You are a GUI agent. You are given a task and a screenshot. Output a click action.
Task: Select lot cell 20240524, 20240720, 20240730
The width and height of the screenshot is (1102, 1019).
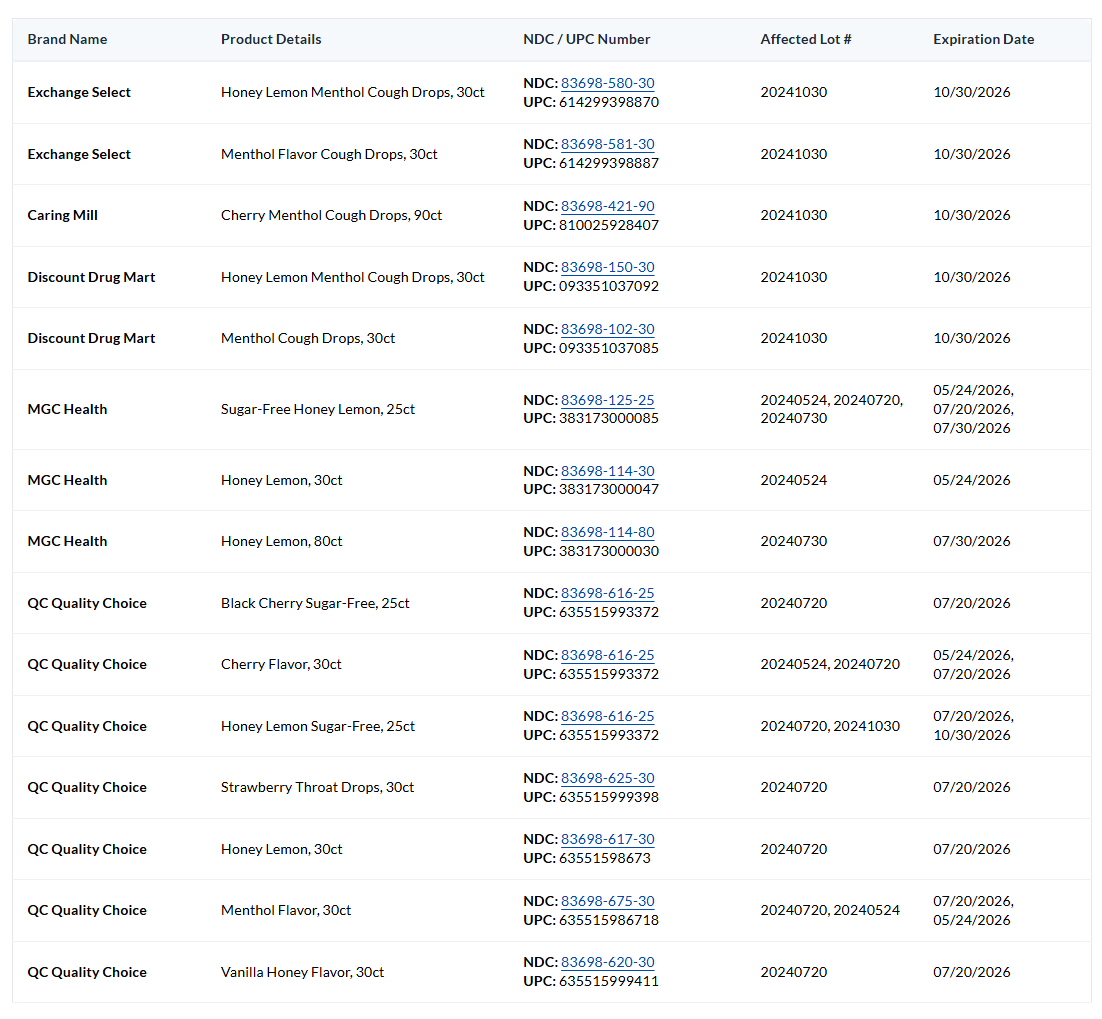[831, 409]
